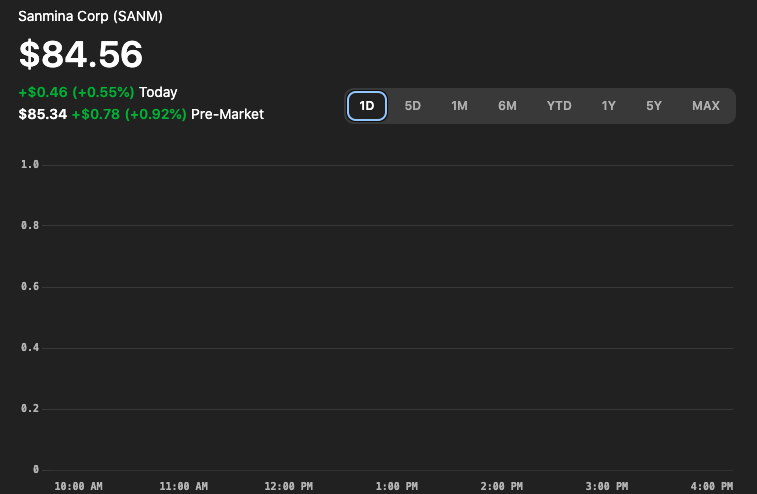
Task: Select the YTD range tab
Action: pos(559,106)
